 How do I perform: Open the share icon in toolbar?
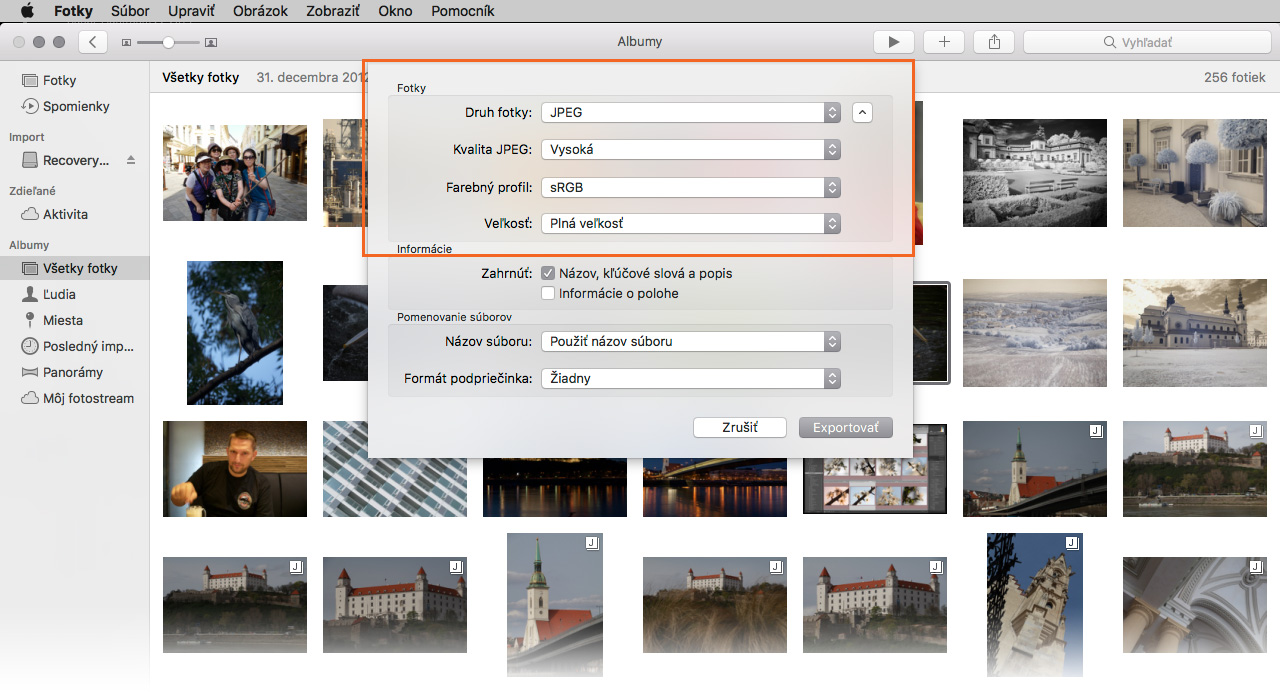tap(994, 42)
